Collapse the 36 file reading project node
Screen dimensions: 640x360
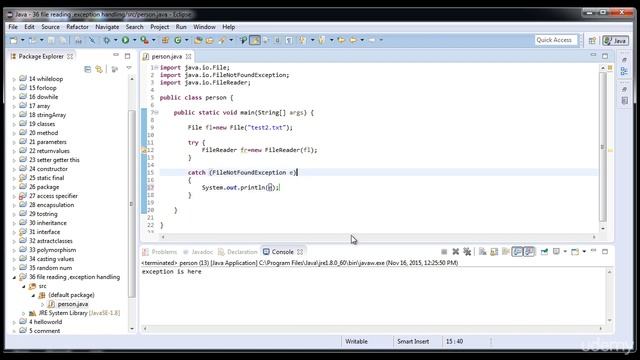coord(14,277)
